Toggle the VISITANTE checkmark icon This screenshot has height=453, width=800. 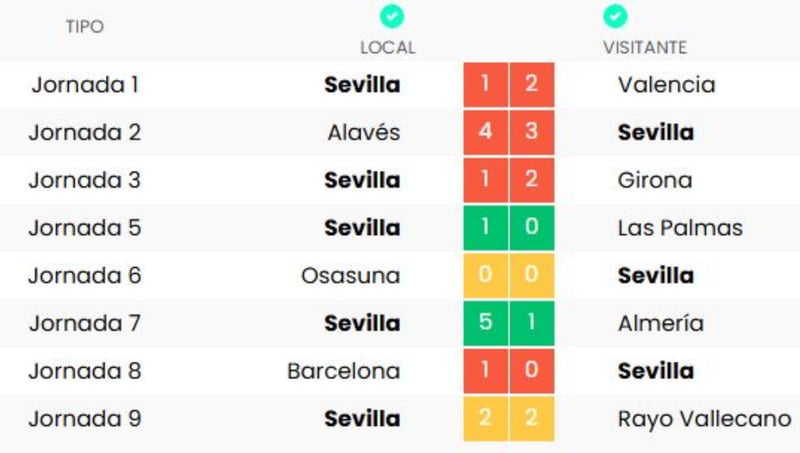(x=615, y=17)
